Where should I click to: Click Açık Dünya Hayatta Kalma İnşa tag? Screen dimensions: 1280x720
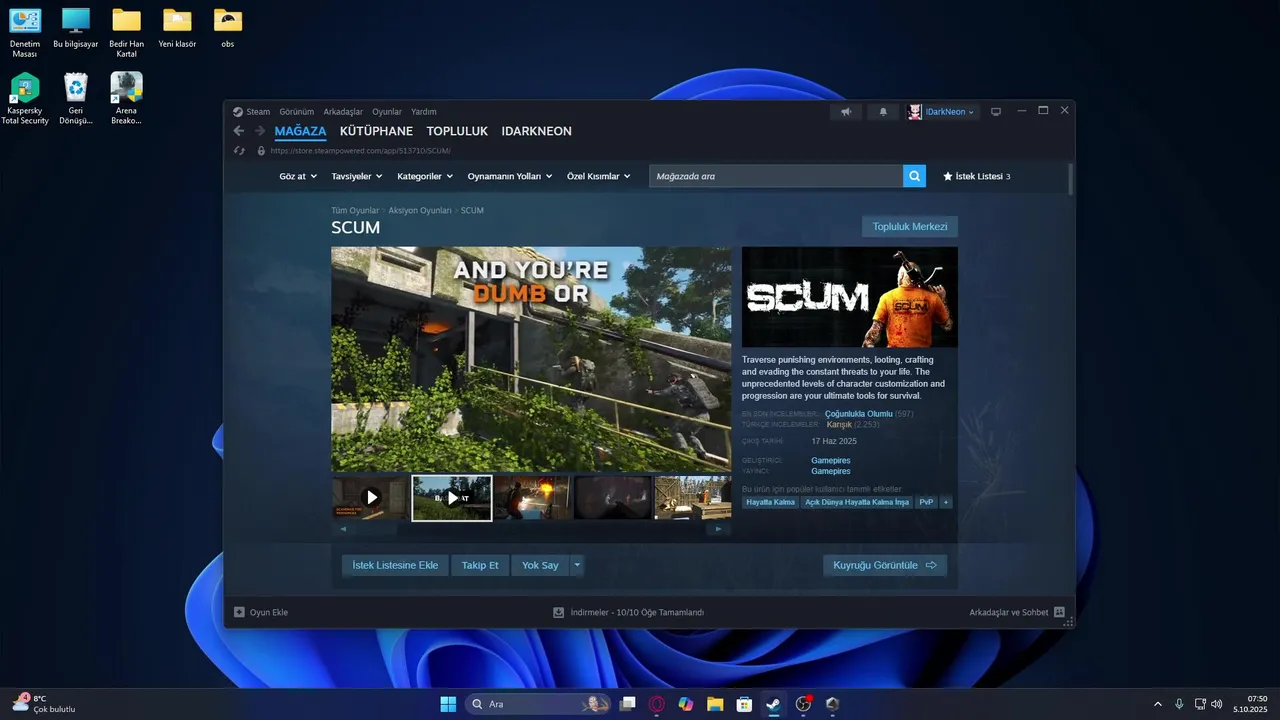(x=857, y=502)
